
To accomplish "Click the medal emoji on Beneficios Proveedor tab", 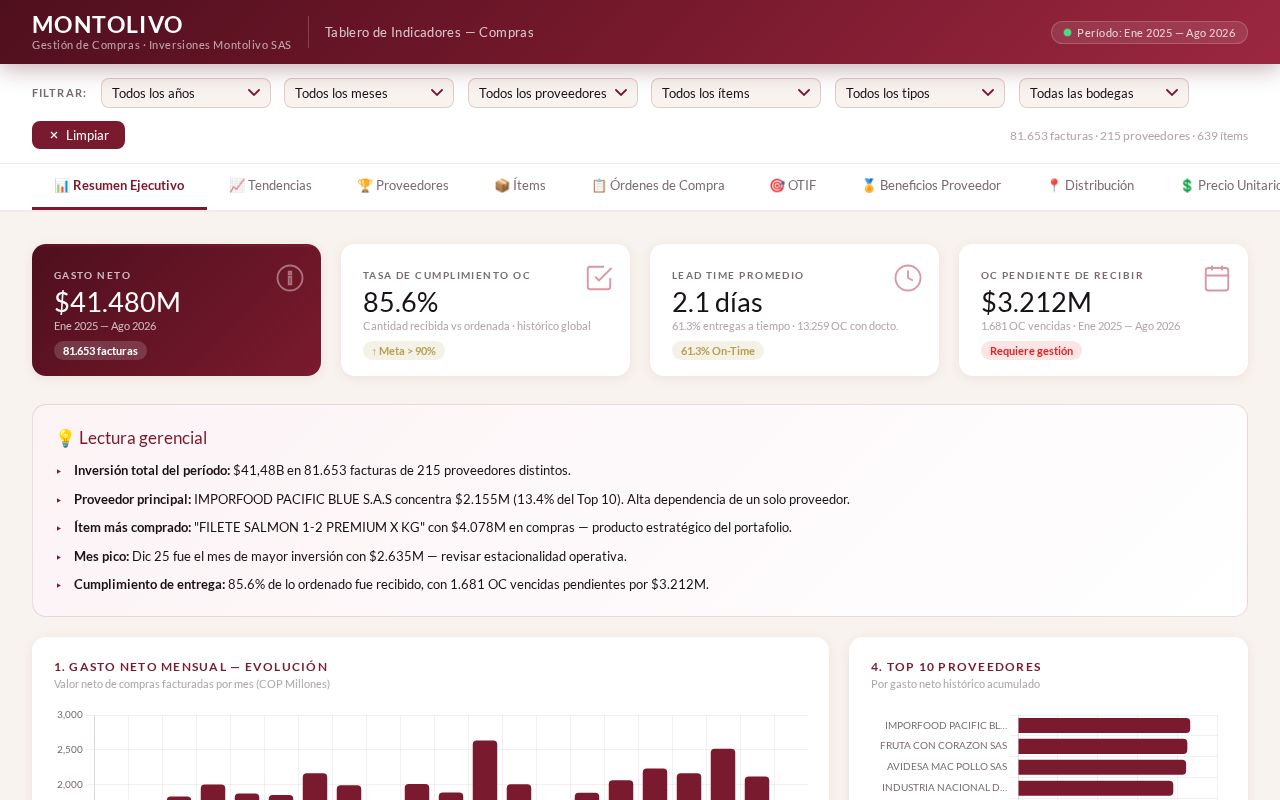I will coord(869,186).
